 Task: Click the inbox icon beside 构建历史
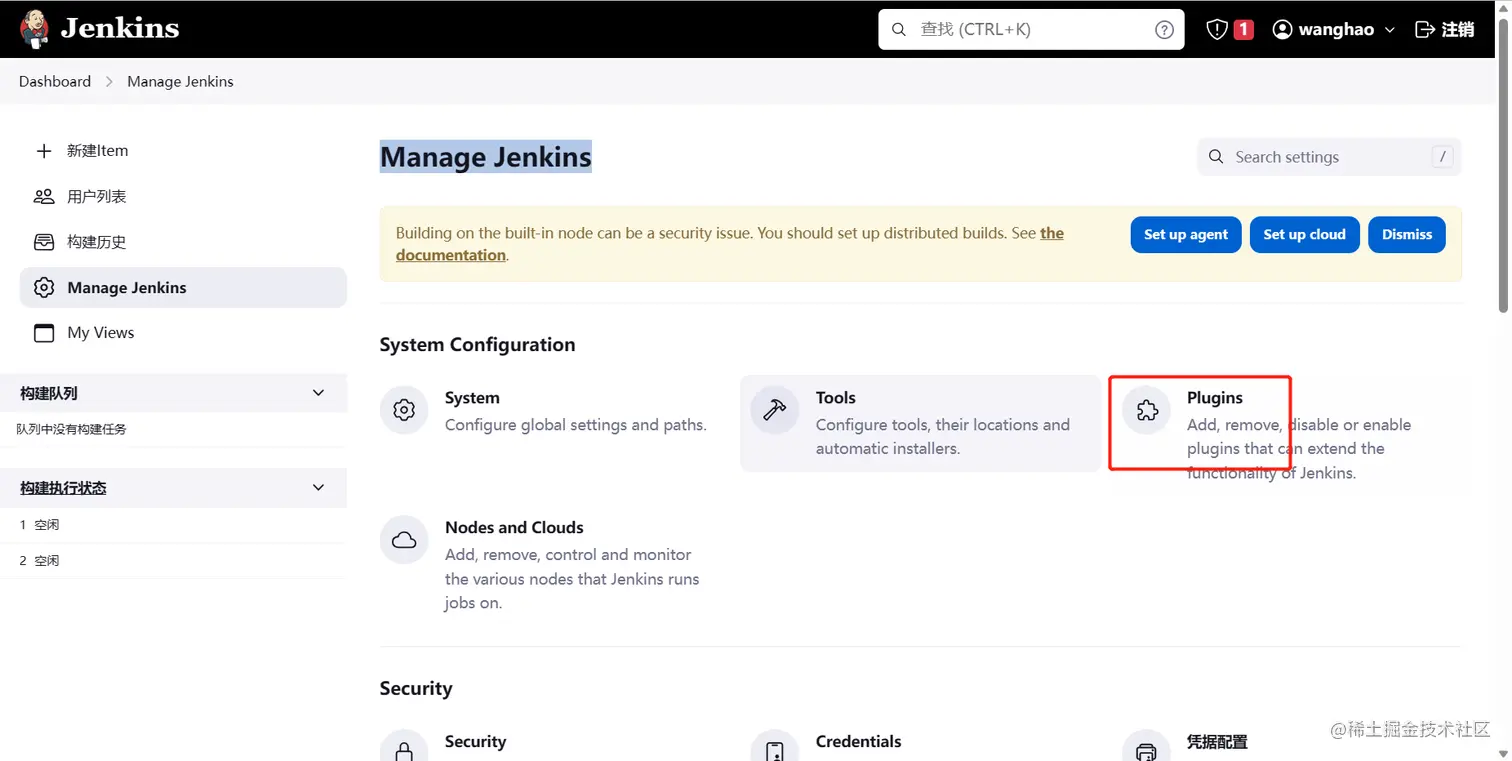pos(44,242)
